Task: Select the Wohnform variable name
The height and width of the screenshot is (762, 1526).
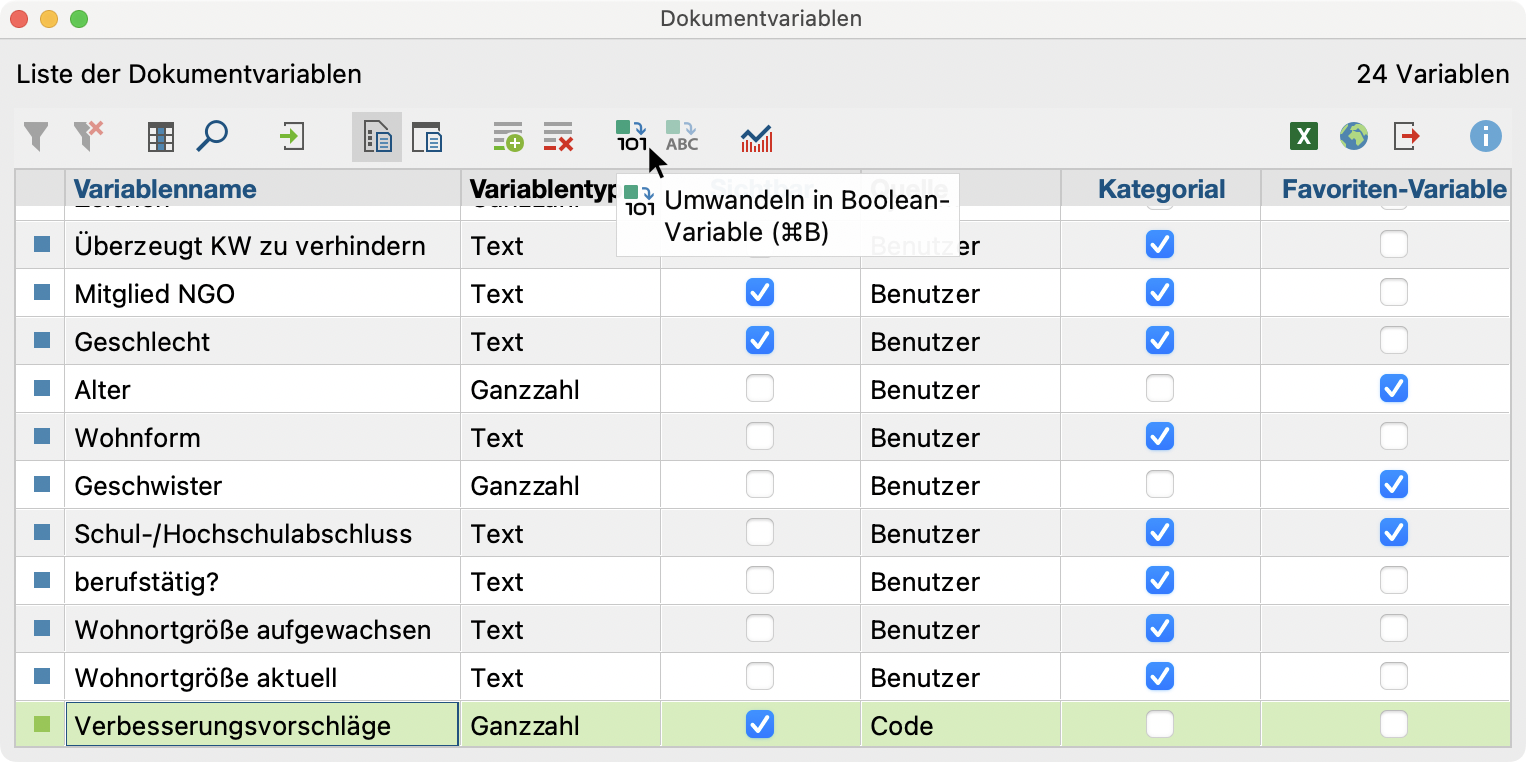Action: (x=137, y=437)
